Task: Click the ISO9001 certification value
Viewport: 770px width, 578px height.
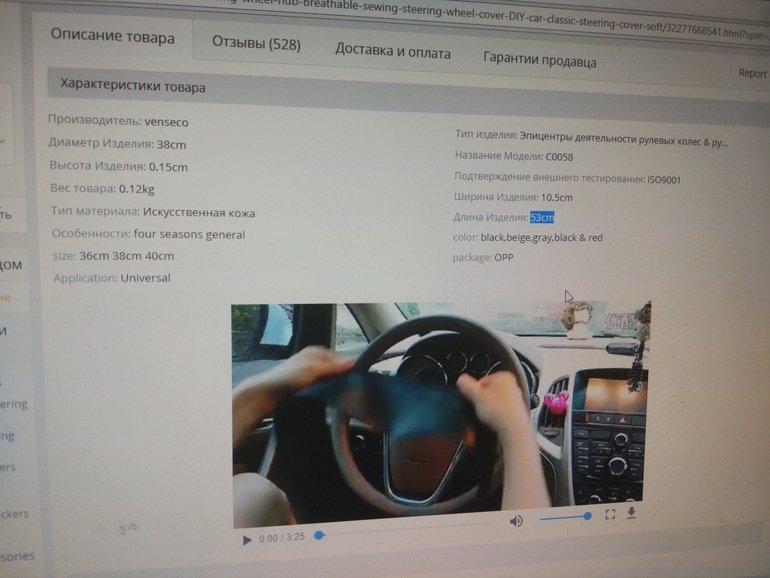Action: click(664, 179)
